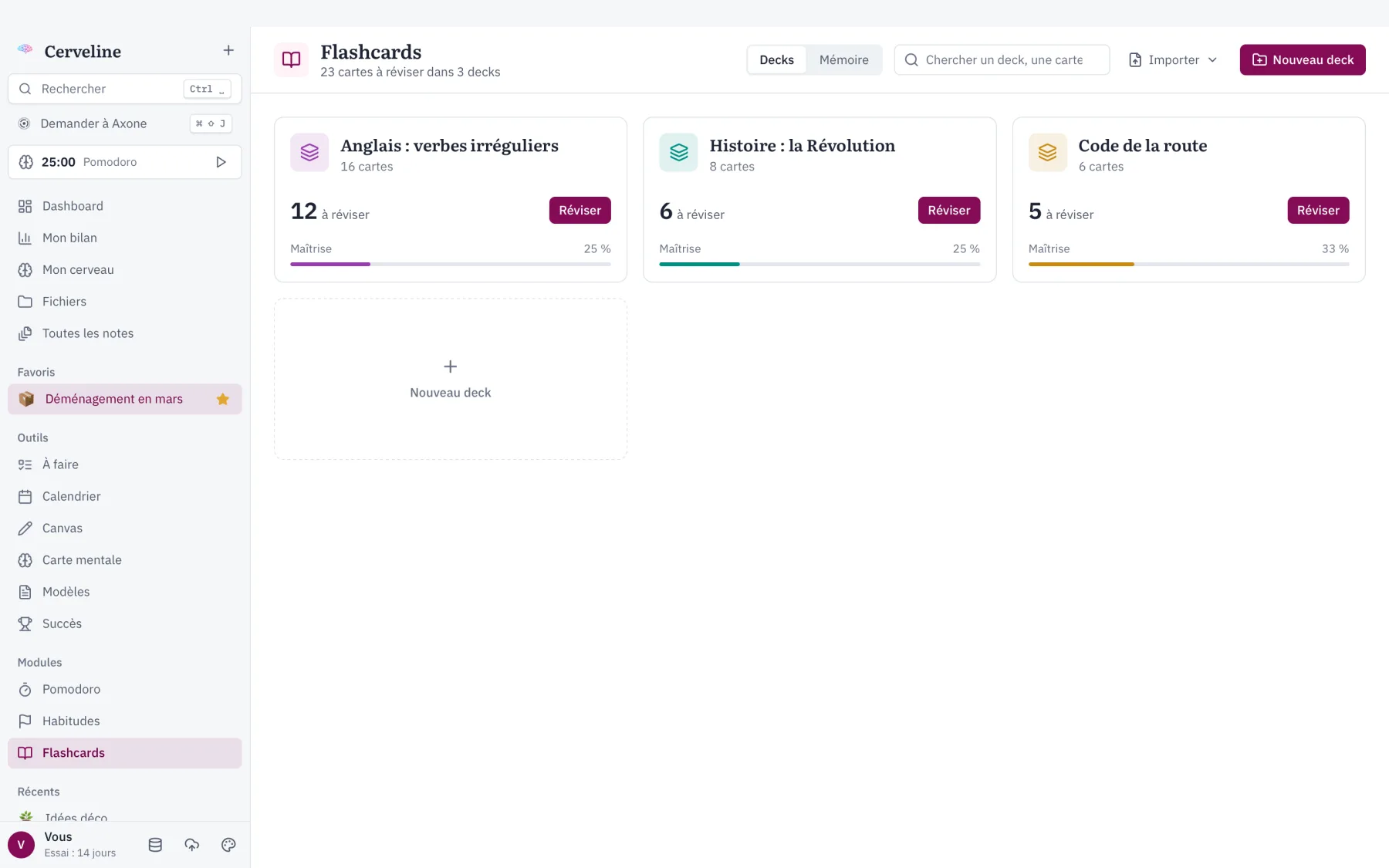Open the Canvas tool
The height and width of the screenshot is (868, 1389).
[125, 528]
